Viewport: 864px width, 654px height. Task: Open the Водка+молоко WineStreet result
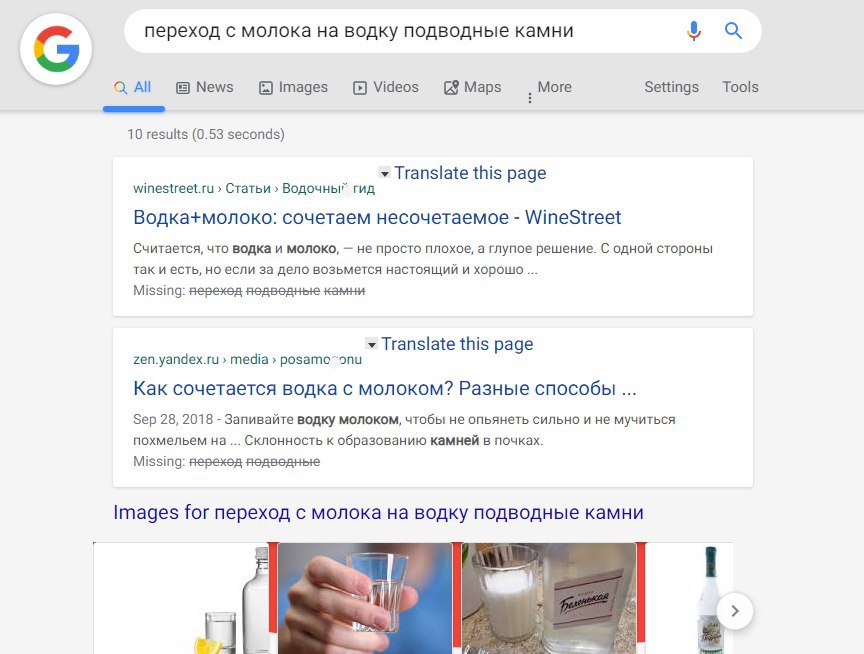377,218
